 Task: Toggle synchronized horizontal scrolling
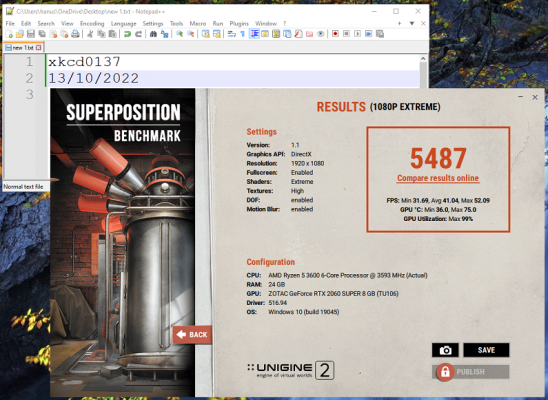217,34
